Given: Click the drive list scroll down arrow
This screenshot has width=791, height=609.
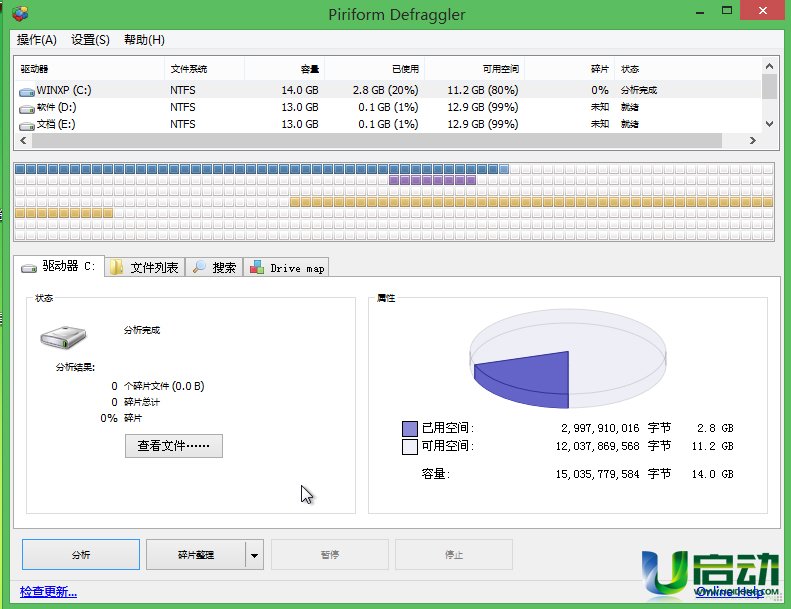Looking at the screenshot, I should point(769,124).
